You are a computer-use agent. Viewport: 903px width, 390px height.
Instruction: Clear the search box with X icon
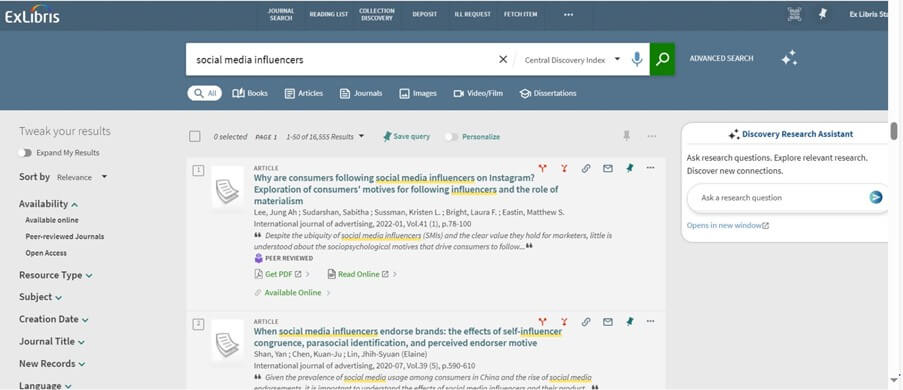tap(503, 59)
